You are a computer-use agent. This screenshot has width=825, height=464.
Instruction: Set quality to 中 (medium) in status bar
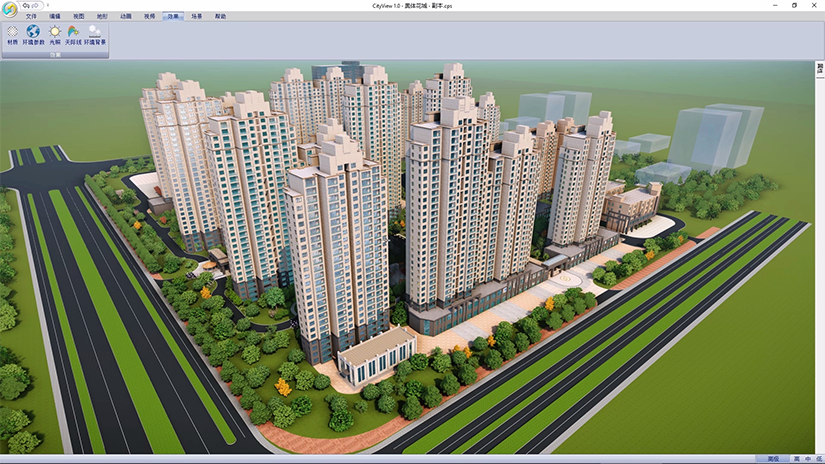click(x=807, y=458)
